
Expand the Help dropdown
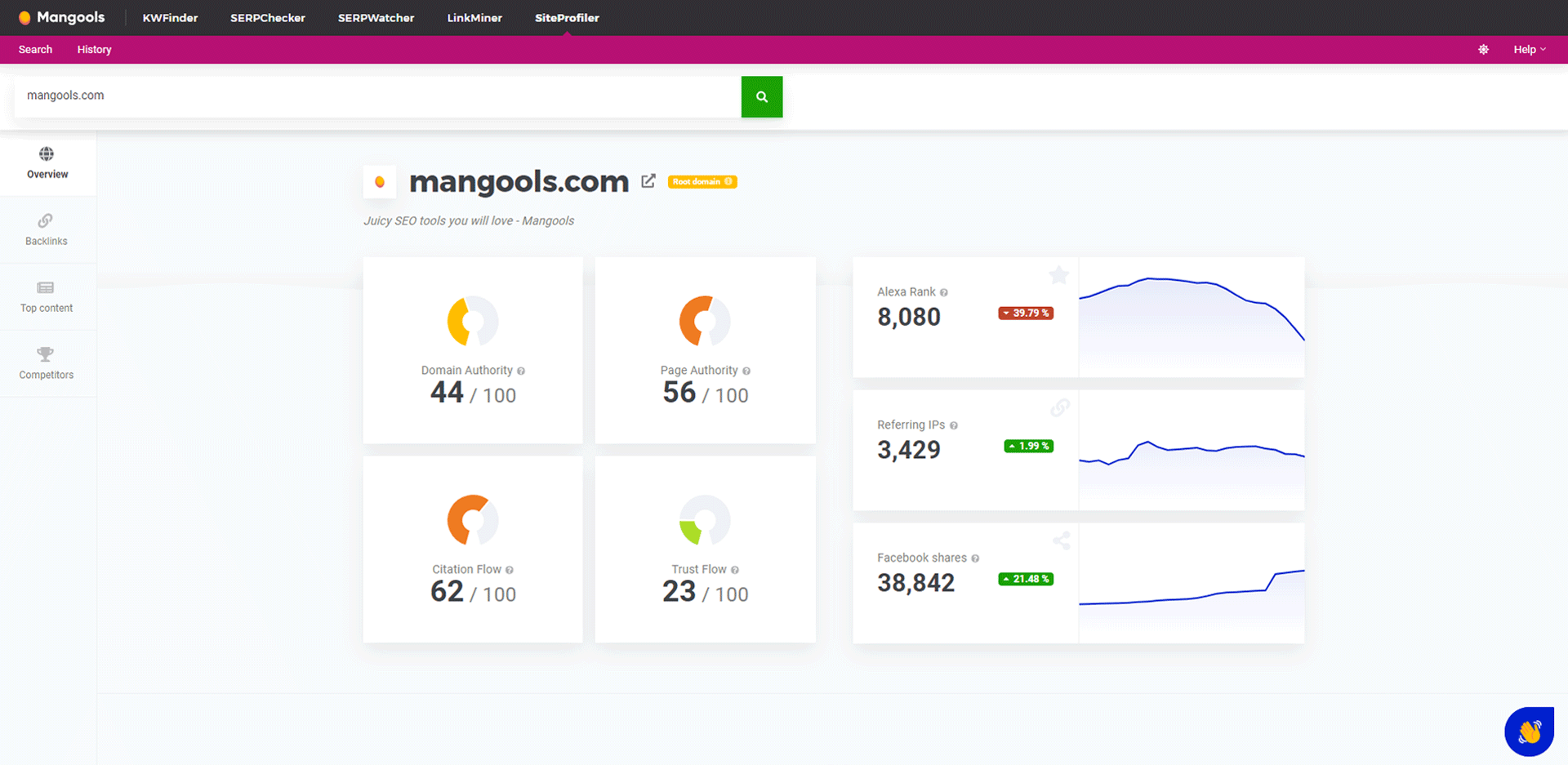(x=1530, y=50)
